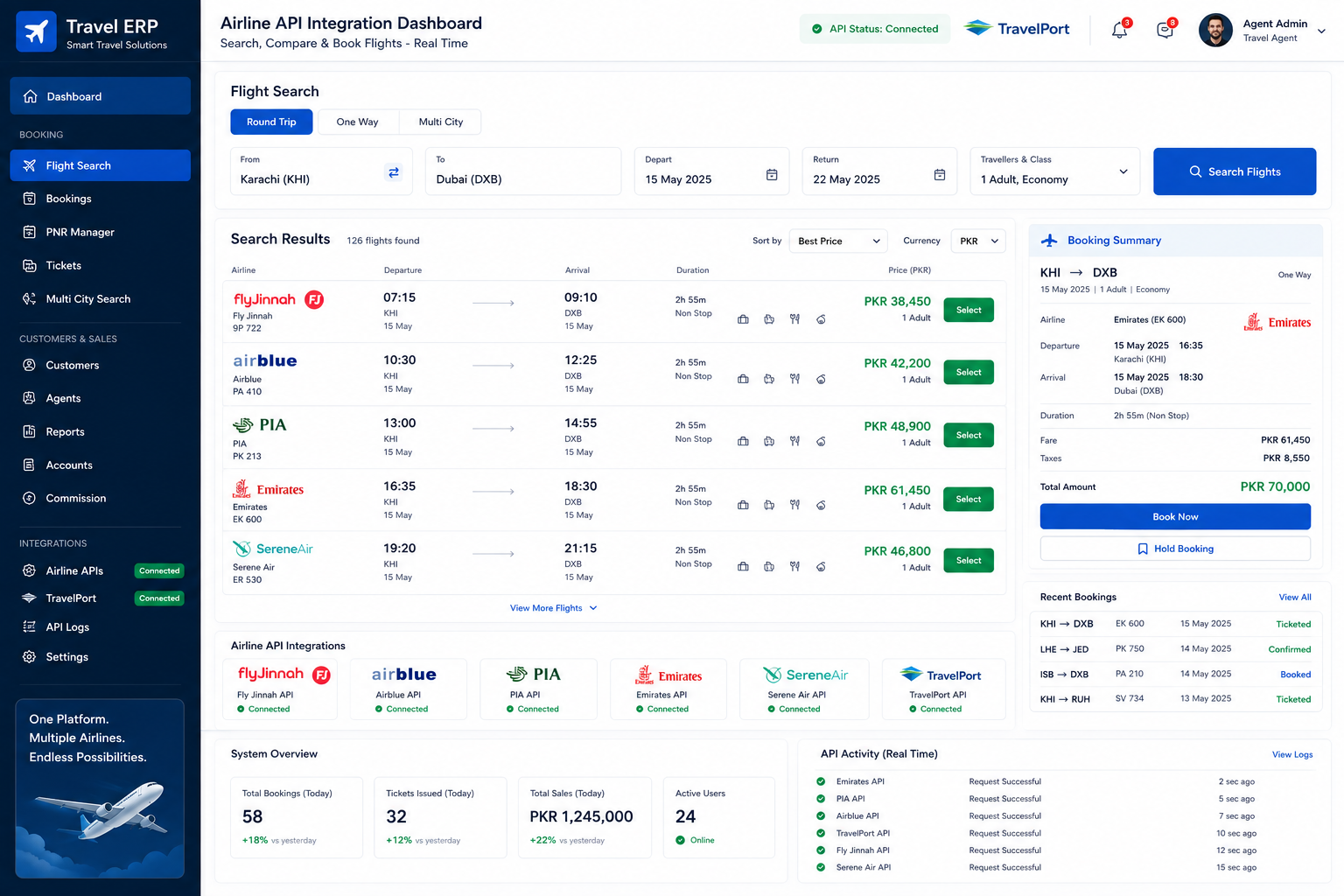The width and height of the screenshot is (1344, 896).
Task: Select the Airblue PKR 42,200 flight
Action: (969, 372)
